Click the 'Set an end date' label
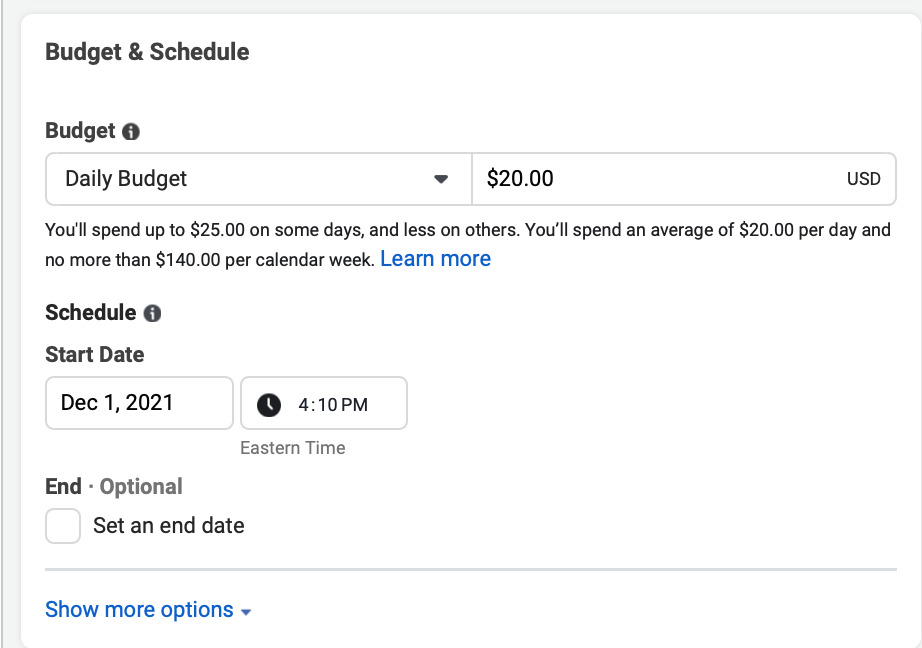922x648 pixels. click(x=168, y=526)
